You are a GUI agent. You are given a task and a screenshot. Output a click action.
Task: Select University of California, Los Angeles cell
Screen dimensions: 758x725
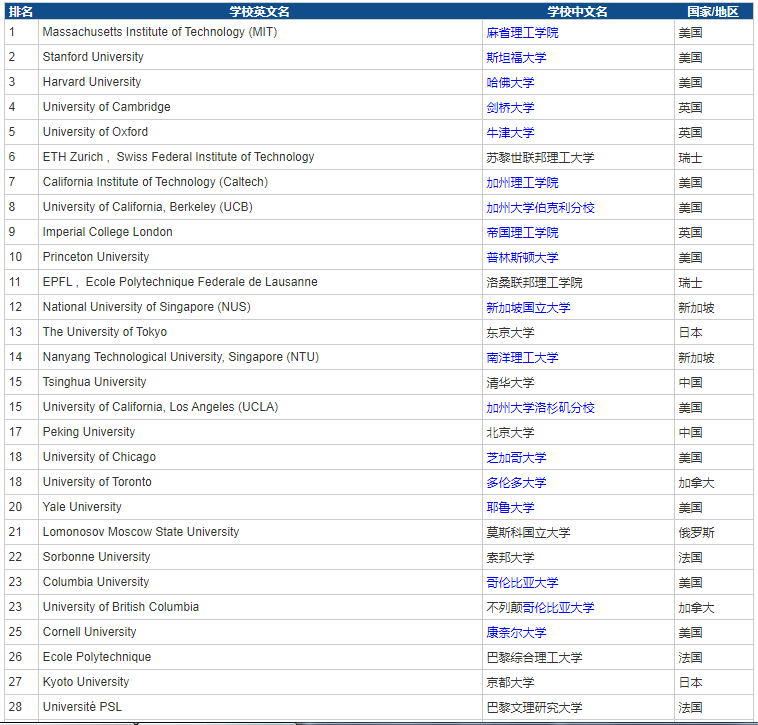(x=260, y=407)
